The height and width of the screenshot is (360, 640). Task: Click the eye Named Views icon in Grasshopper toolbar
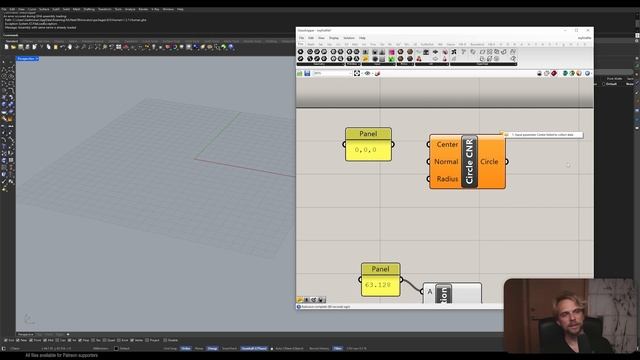point(367,73)
